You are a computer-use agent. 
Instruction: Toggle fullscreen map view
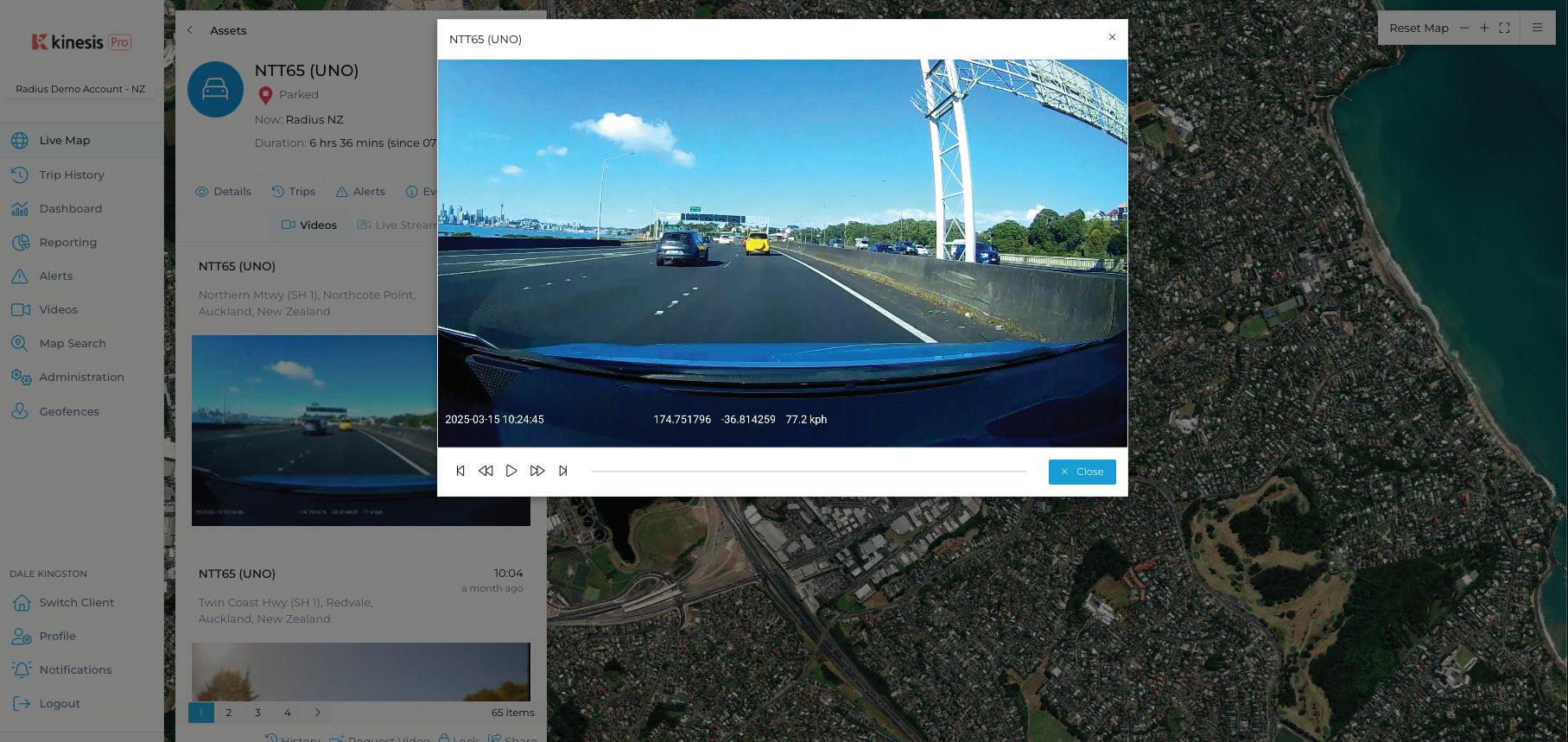click(1504, 28)
